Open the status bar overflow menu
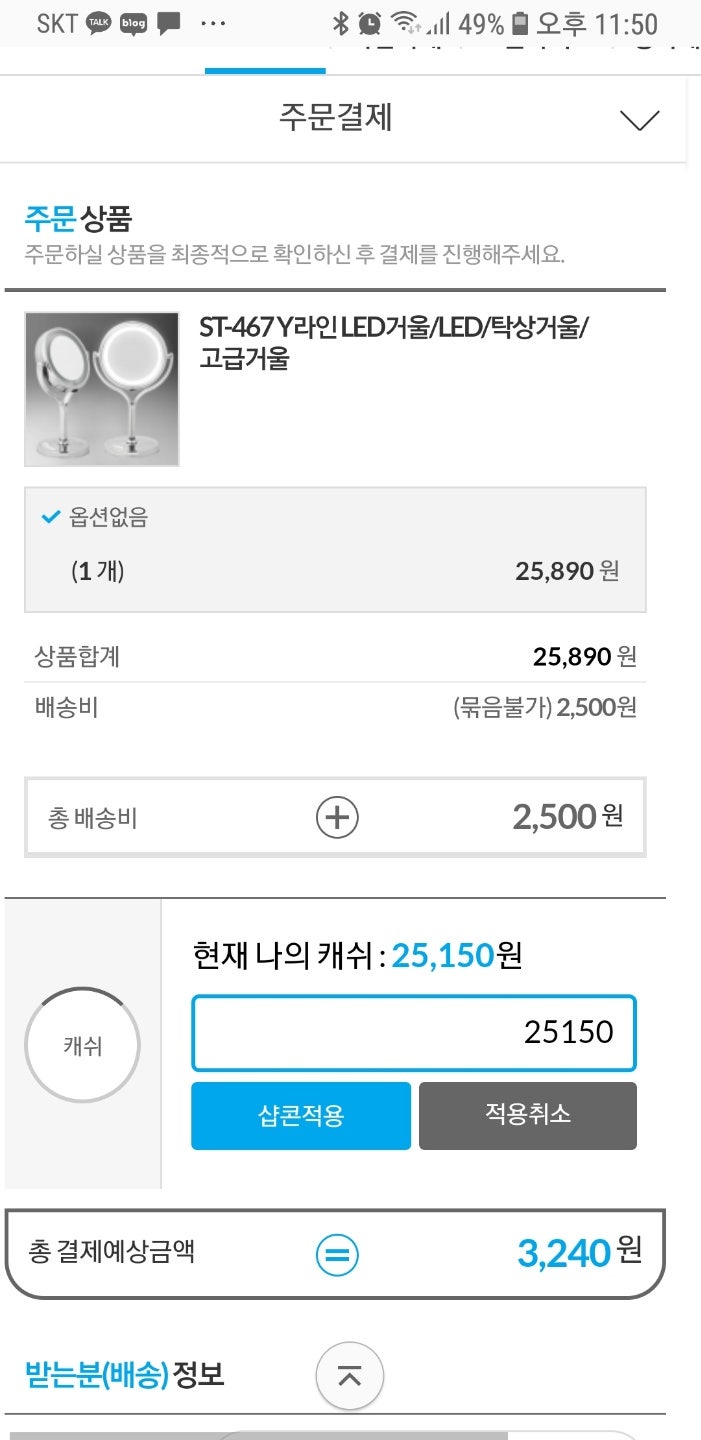The height and width of the screenshot is (1440, 701). [x=212, y=22]
